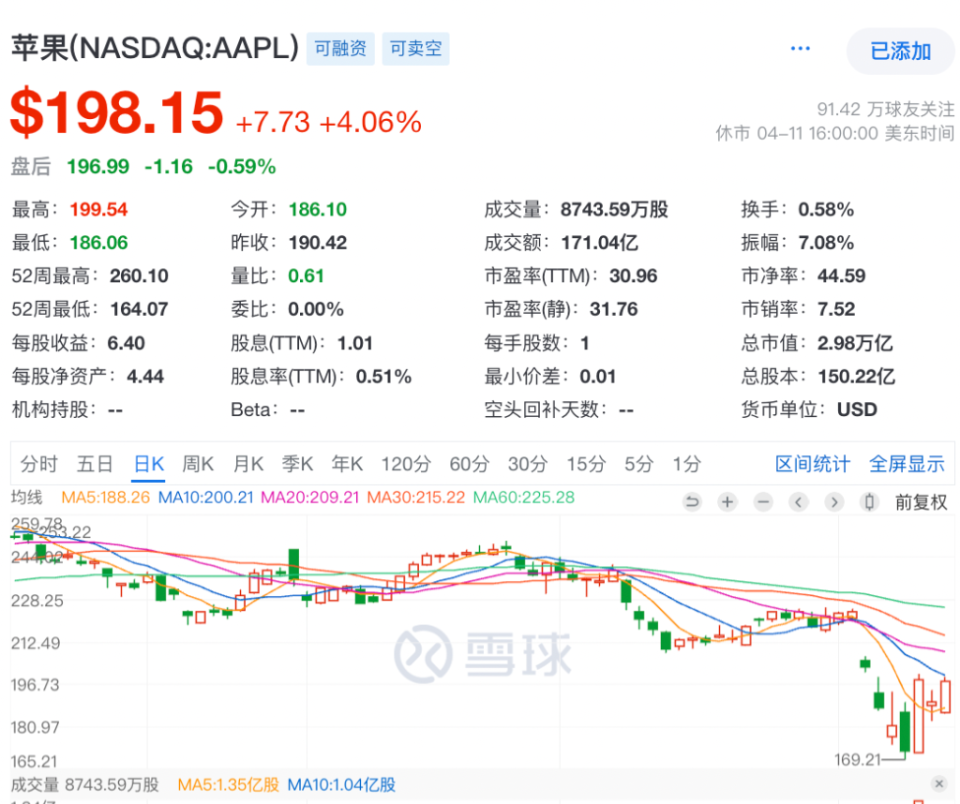Click the undo/reset chart icon

point(693,502)
